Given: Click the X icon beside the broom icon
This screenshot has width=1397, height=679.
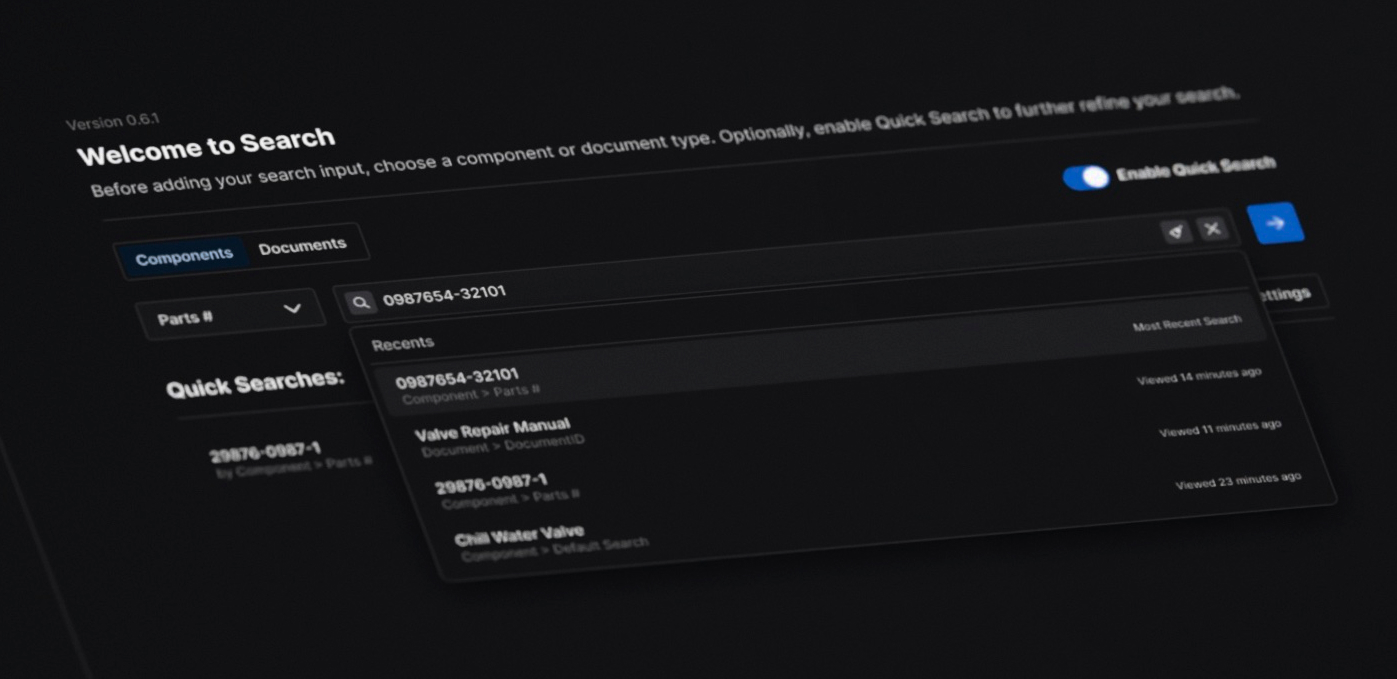Looking at the screenshot, I should tap(1213, 229).
